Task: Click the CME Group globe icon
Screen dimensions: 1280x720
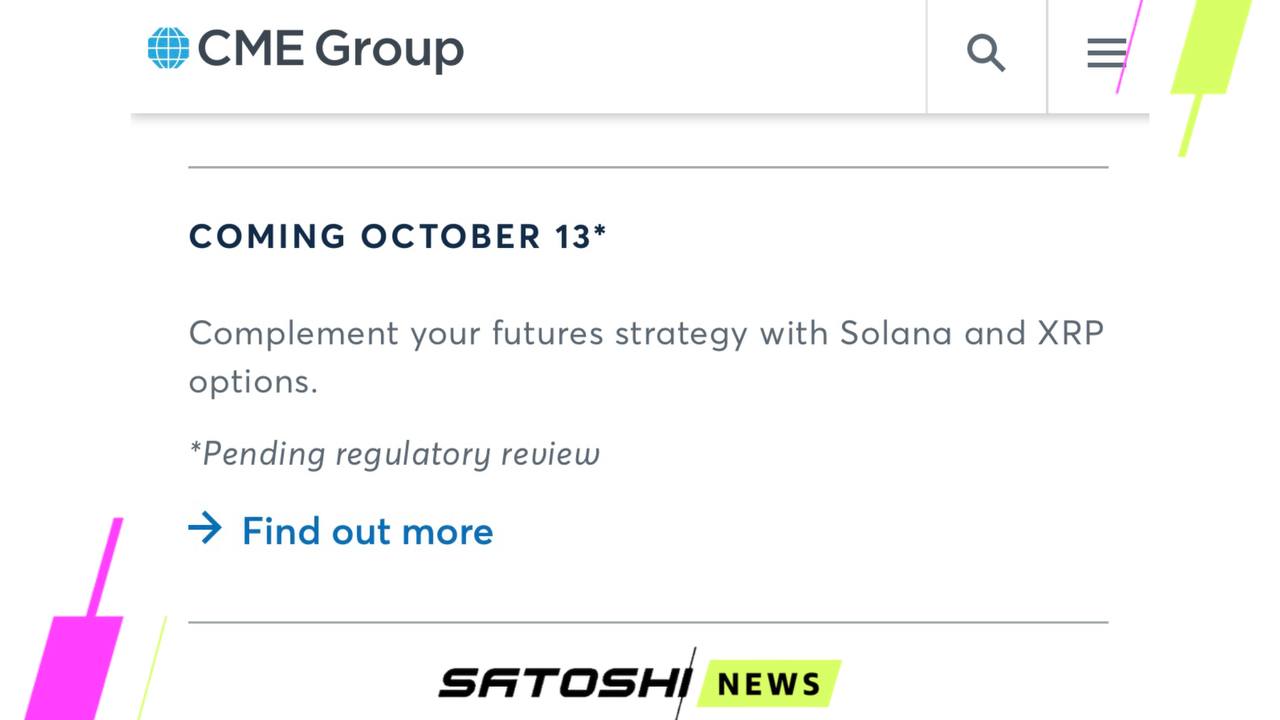Action: [x=168, y=48]
